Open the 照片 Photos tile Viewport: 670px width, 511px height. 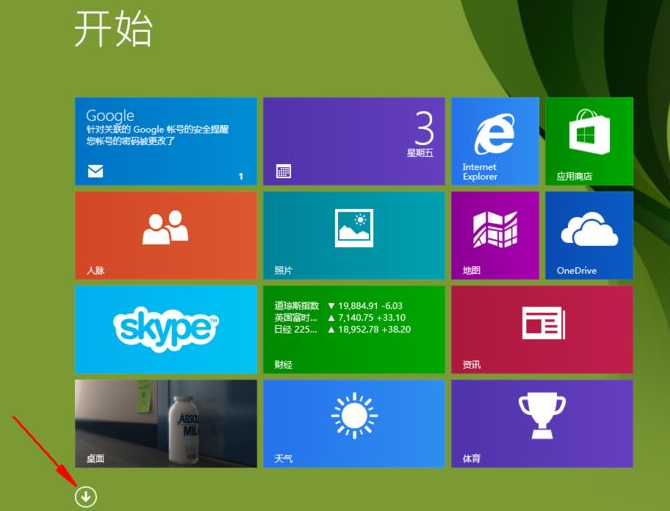(354, 235)
